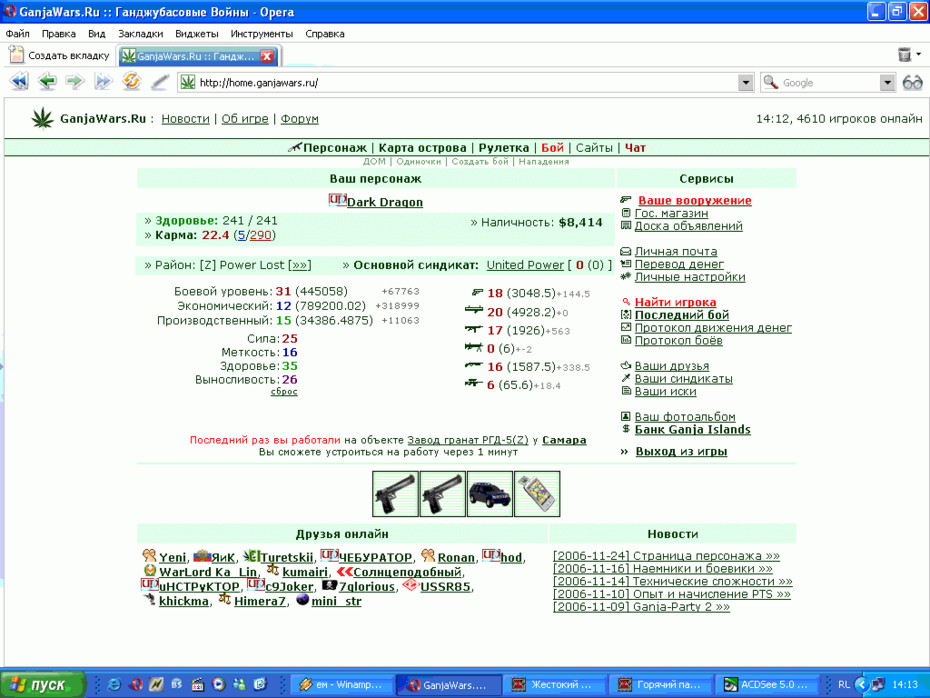930x698 pixels.
Task: Click the wand (pencil) toolbar icon
Action: pyautogui.click(x=160, y=81)
